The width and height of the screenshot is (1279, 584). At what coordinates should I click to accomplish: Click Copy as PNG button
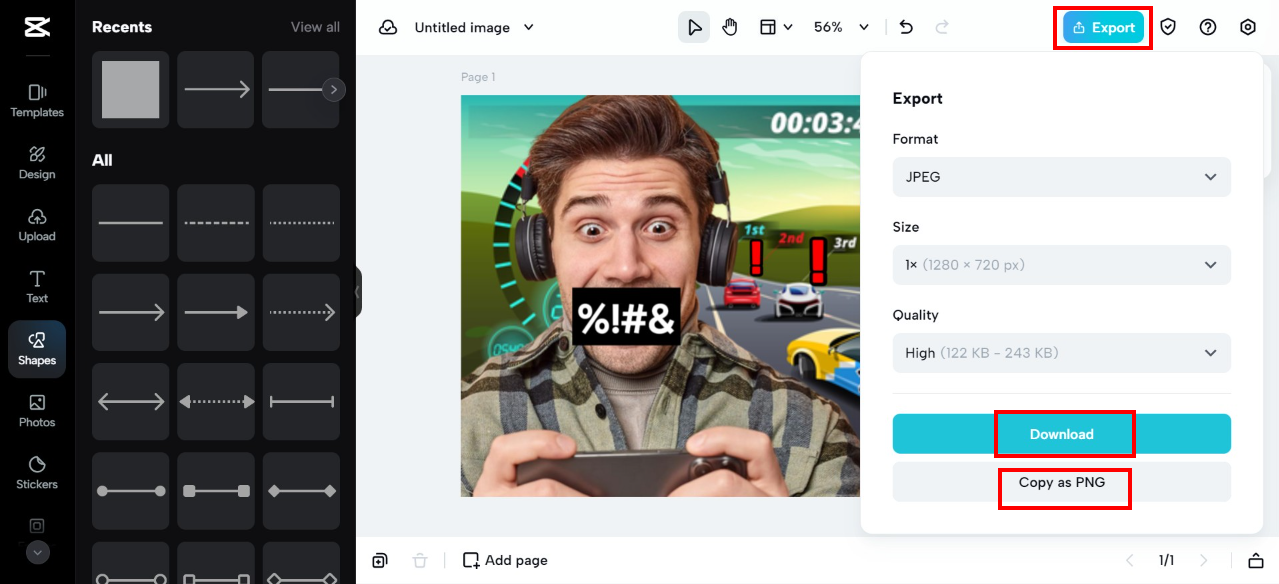(x=1062, y=482)
